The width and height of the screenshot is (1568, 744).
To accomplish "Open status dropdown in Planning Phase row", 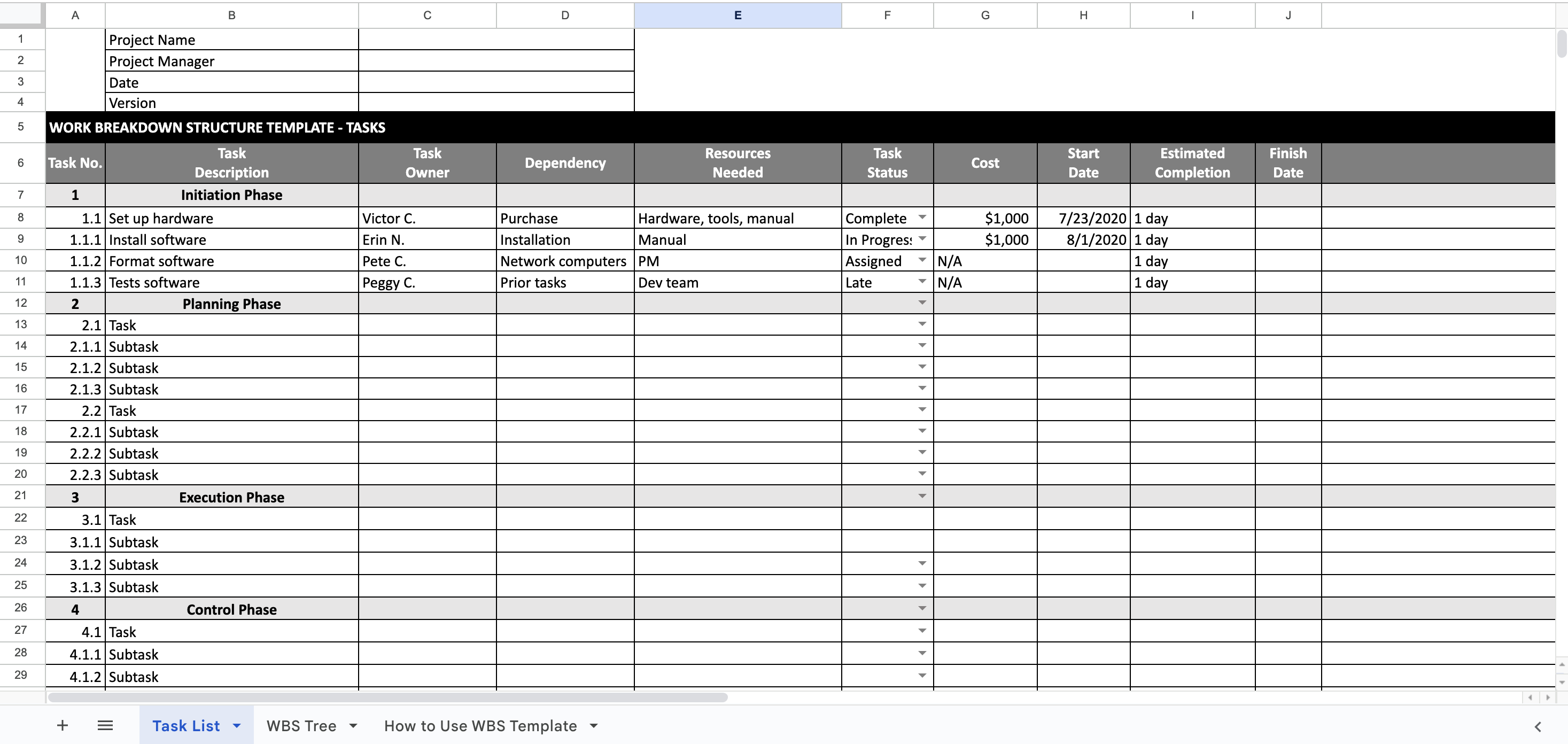I will [921, 303].
